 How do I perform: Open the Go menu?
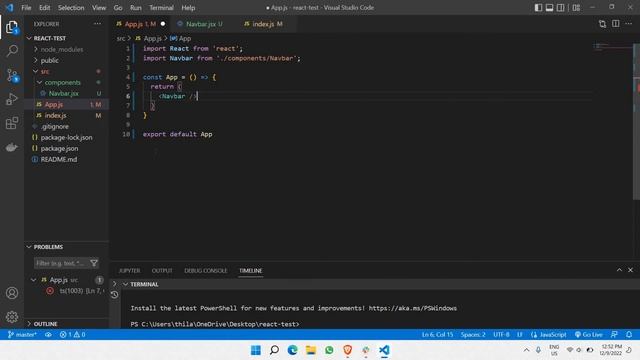click(118, 8)
